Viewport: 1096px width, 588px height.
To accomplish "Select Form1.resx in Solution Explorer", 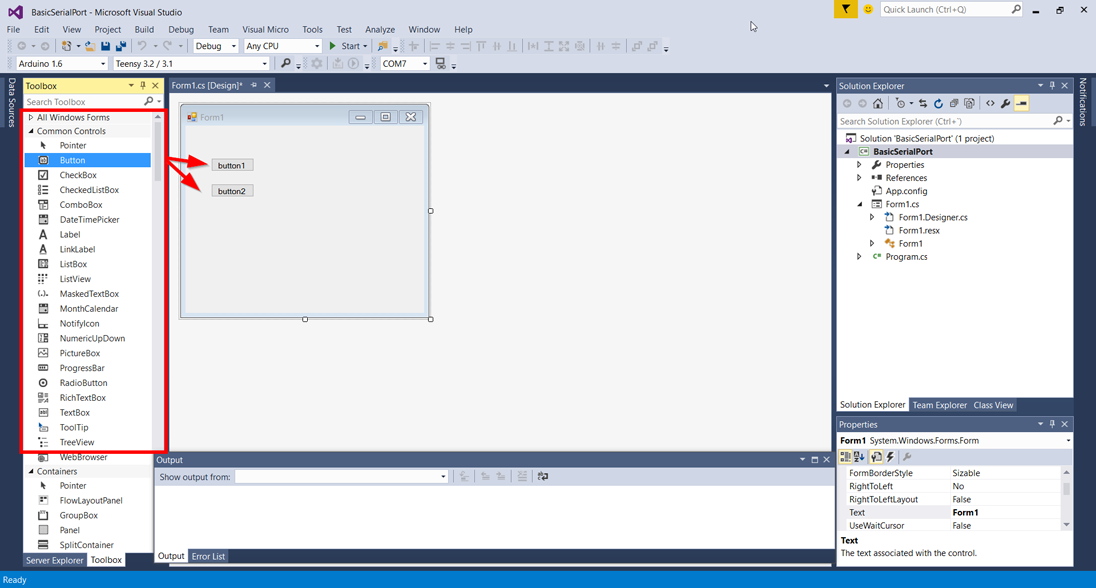I will point(918,230).
